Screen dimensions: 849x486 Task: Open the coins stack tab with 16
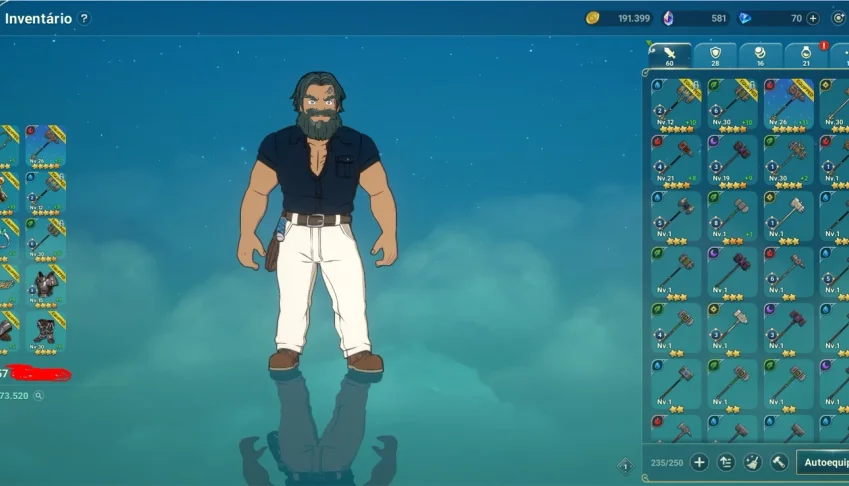click(760, 56)
